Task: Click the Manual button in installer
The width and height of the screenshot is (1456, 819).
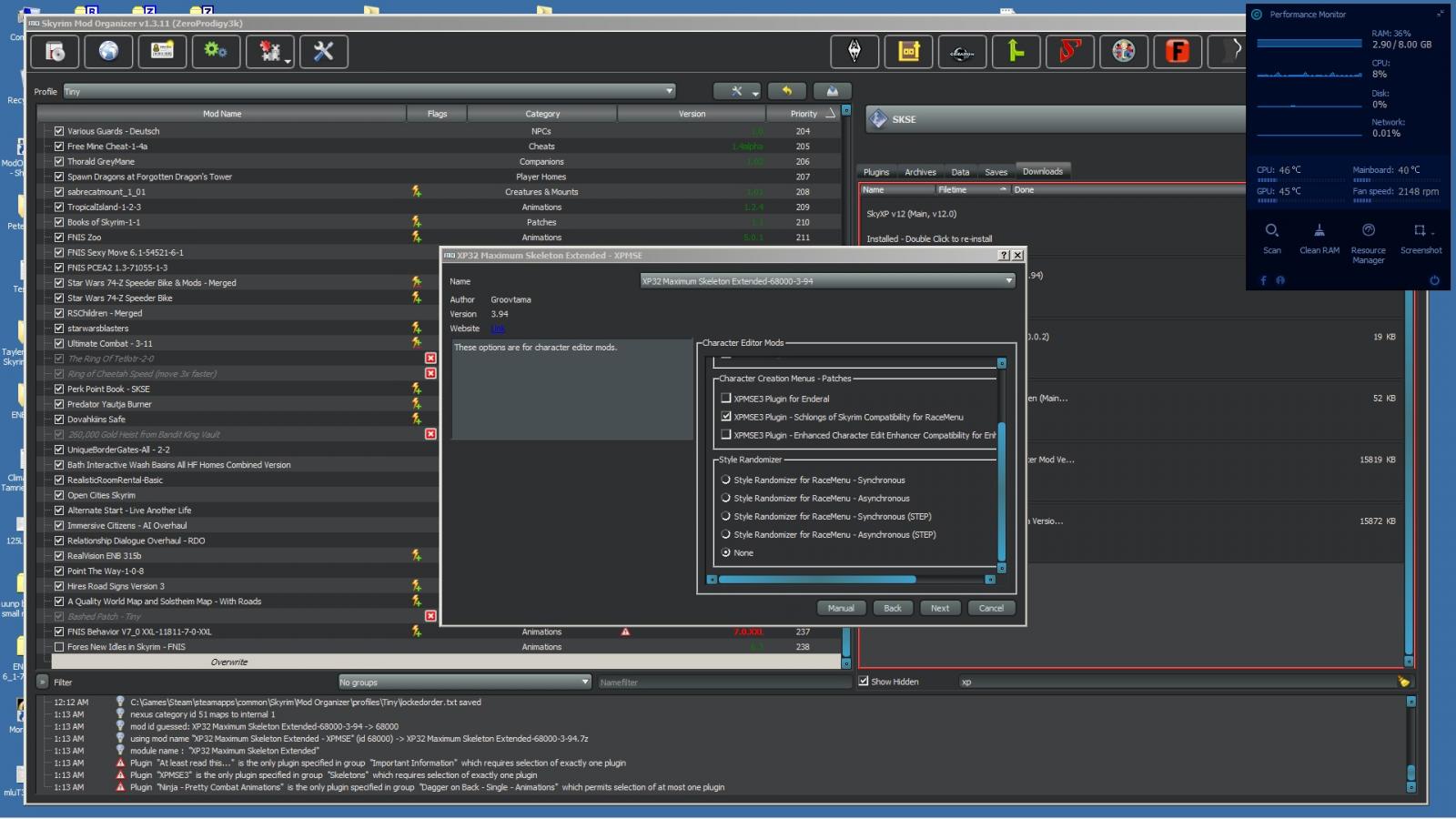Action: pos(841,608)
